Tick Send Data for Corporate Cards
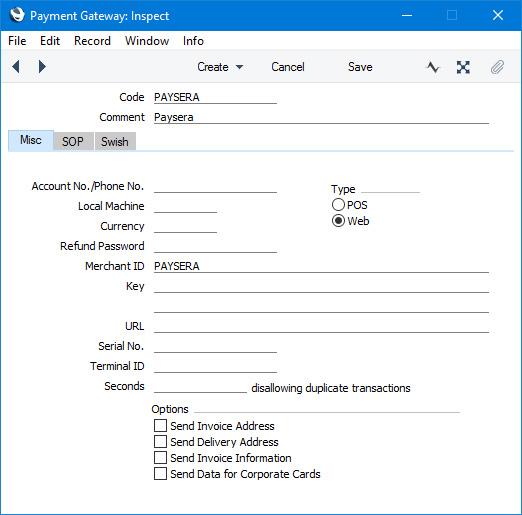This screenshot has width=522, height=515. coord(160,474)
